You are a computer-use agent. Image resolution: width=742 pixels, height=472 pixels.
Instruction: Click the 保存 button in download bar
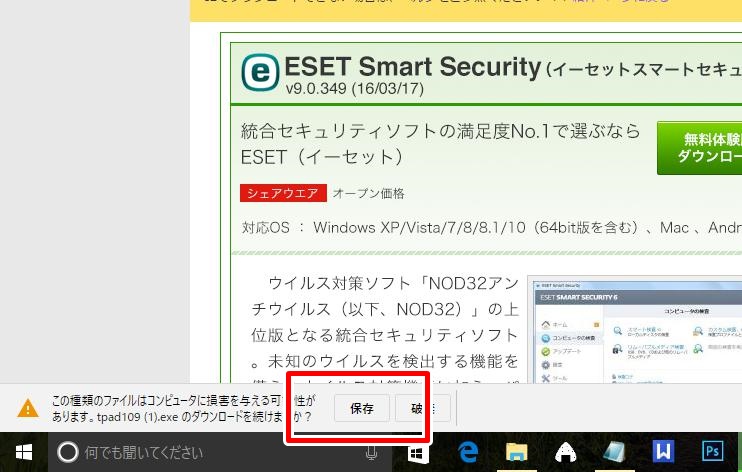pos(362,408)
